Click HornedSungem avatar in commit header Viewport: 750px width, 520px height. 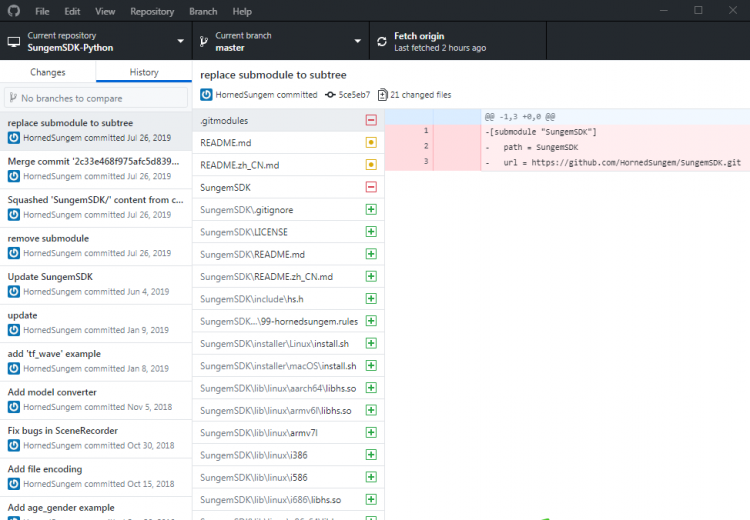coord(206,95)
